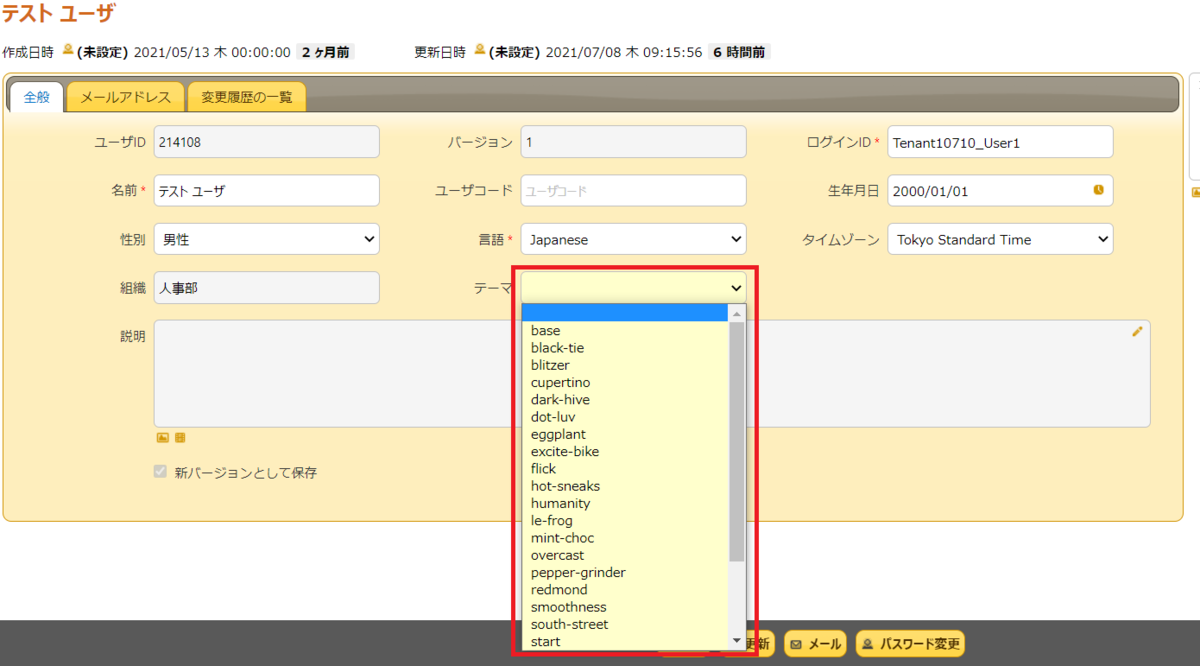Open the タイムゾーン dropdown

[1001, 239]
